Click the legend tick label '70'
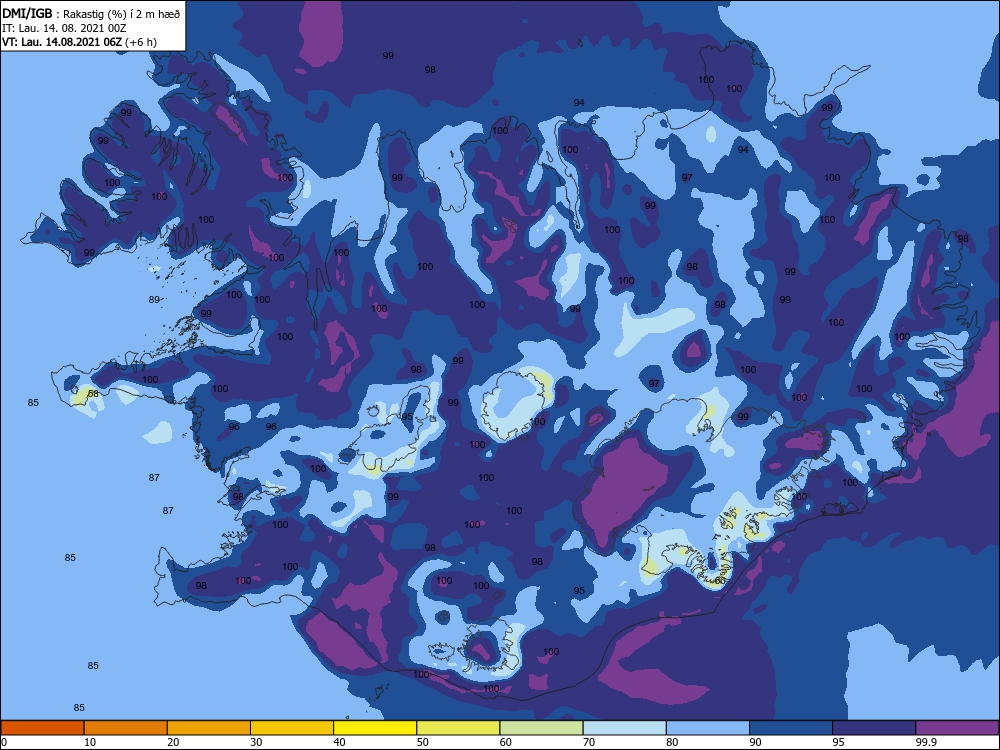This screenshot has height=750, width=1000. point(589,742)
